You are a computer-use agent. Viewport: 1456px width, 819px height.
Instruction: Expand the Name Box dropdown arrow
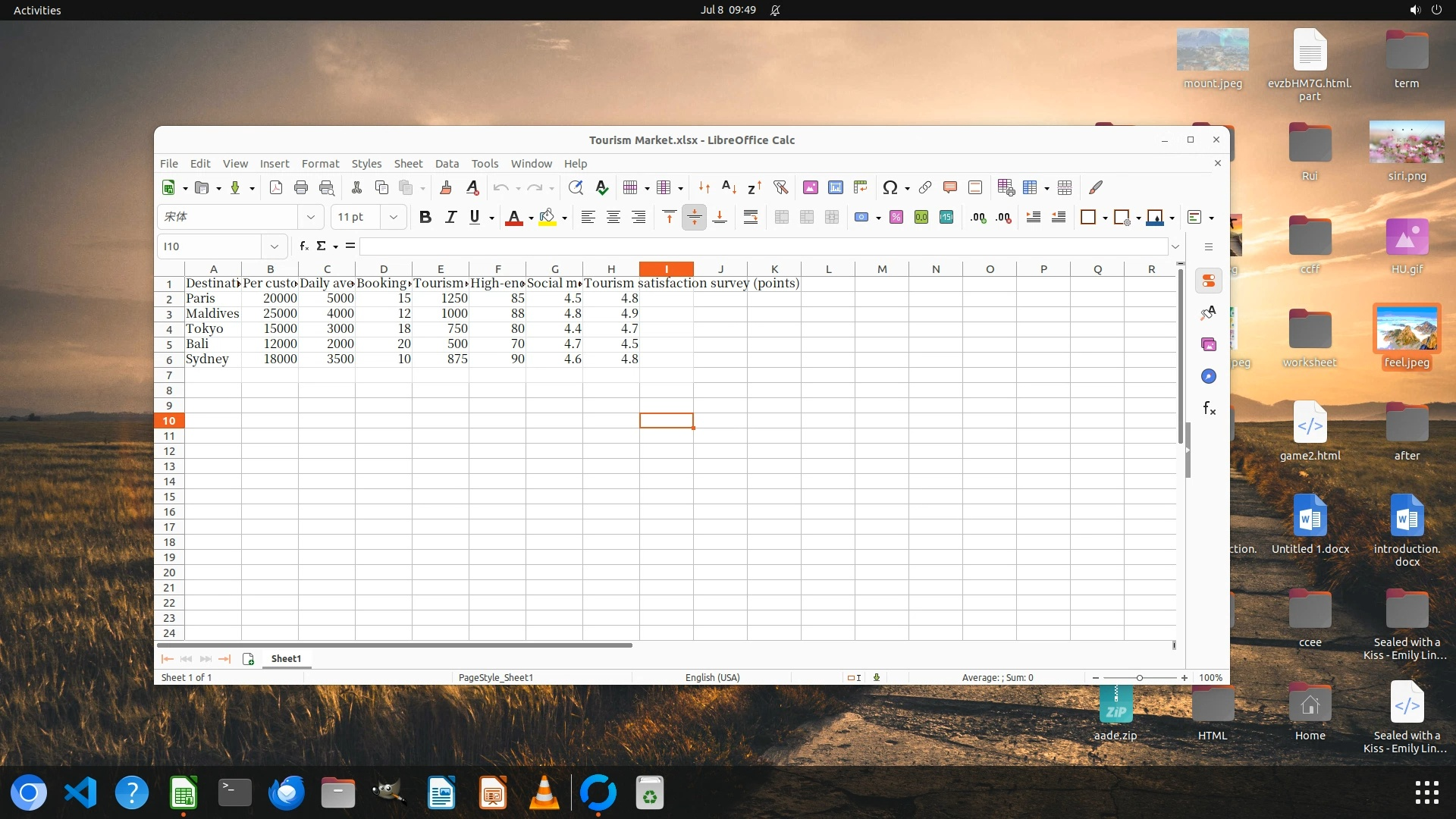(x=273, y=246)
